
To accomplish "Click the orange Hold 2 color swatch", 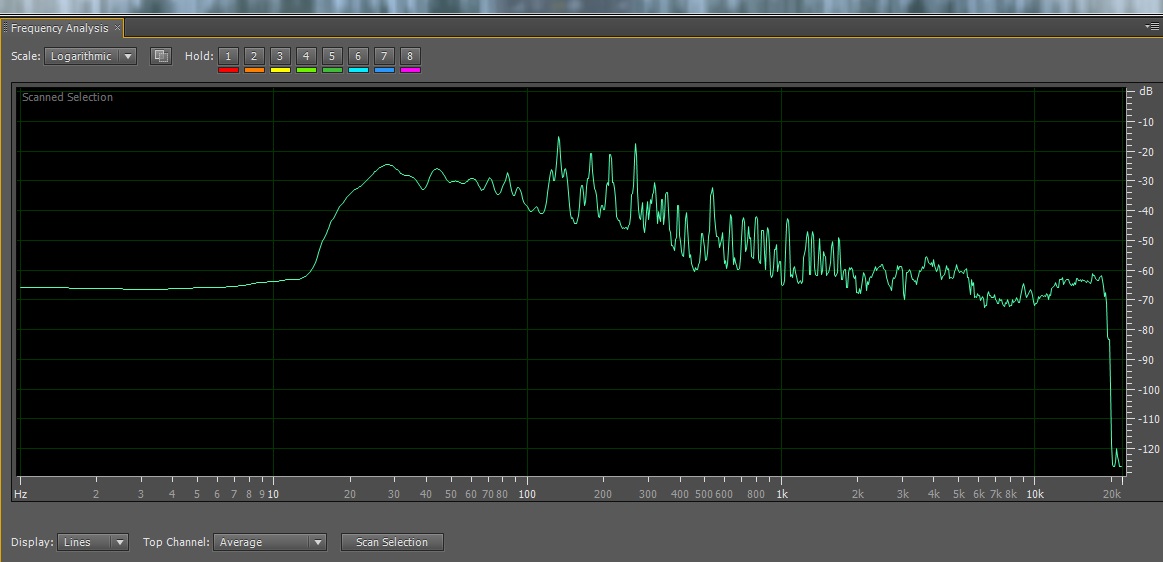I will click(254, 70).
